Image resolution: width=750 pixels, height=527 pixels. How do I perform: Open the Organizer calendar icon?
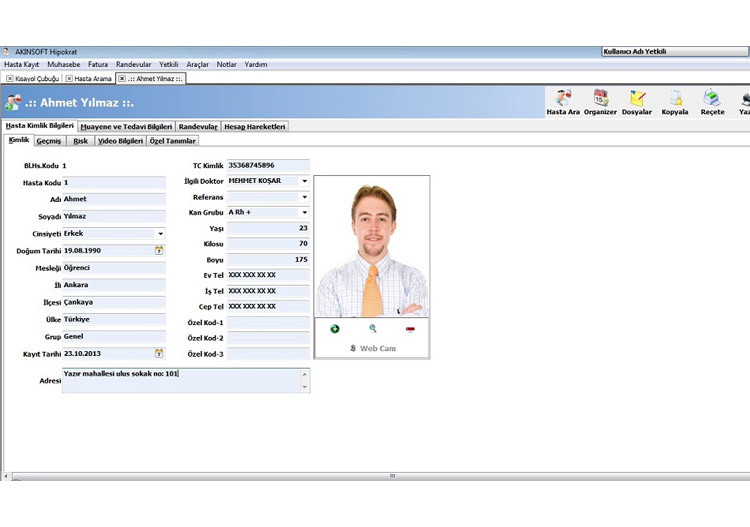click(600, 102)
